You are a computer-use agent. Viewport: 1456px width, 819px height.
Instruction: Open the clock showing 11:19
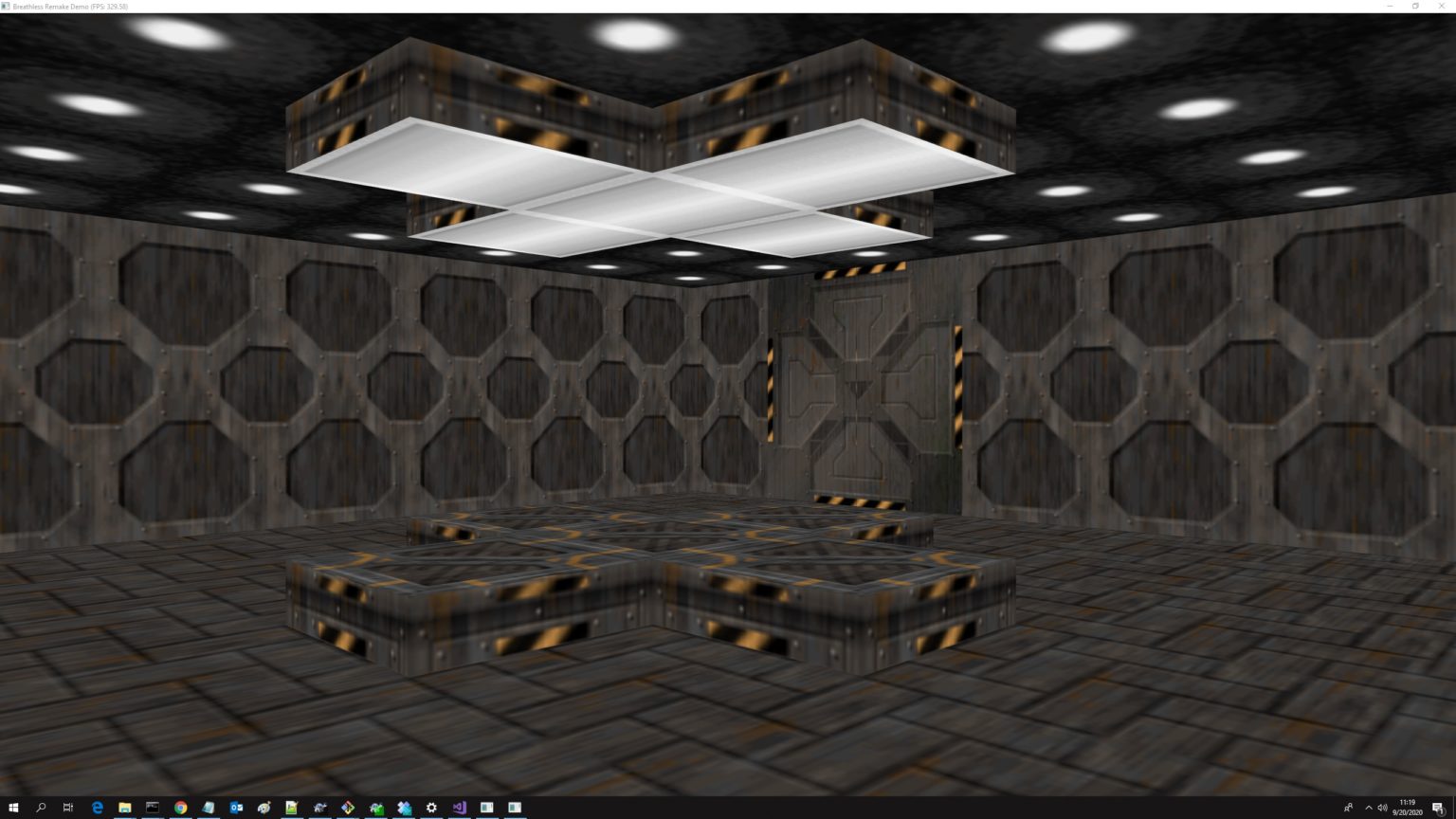(x=1408, y=808)
